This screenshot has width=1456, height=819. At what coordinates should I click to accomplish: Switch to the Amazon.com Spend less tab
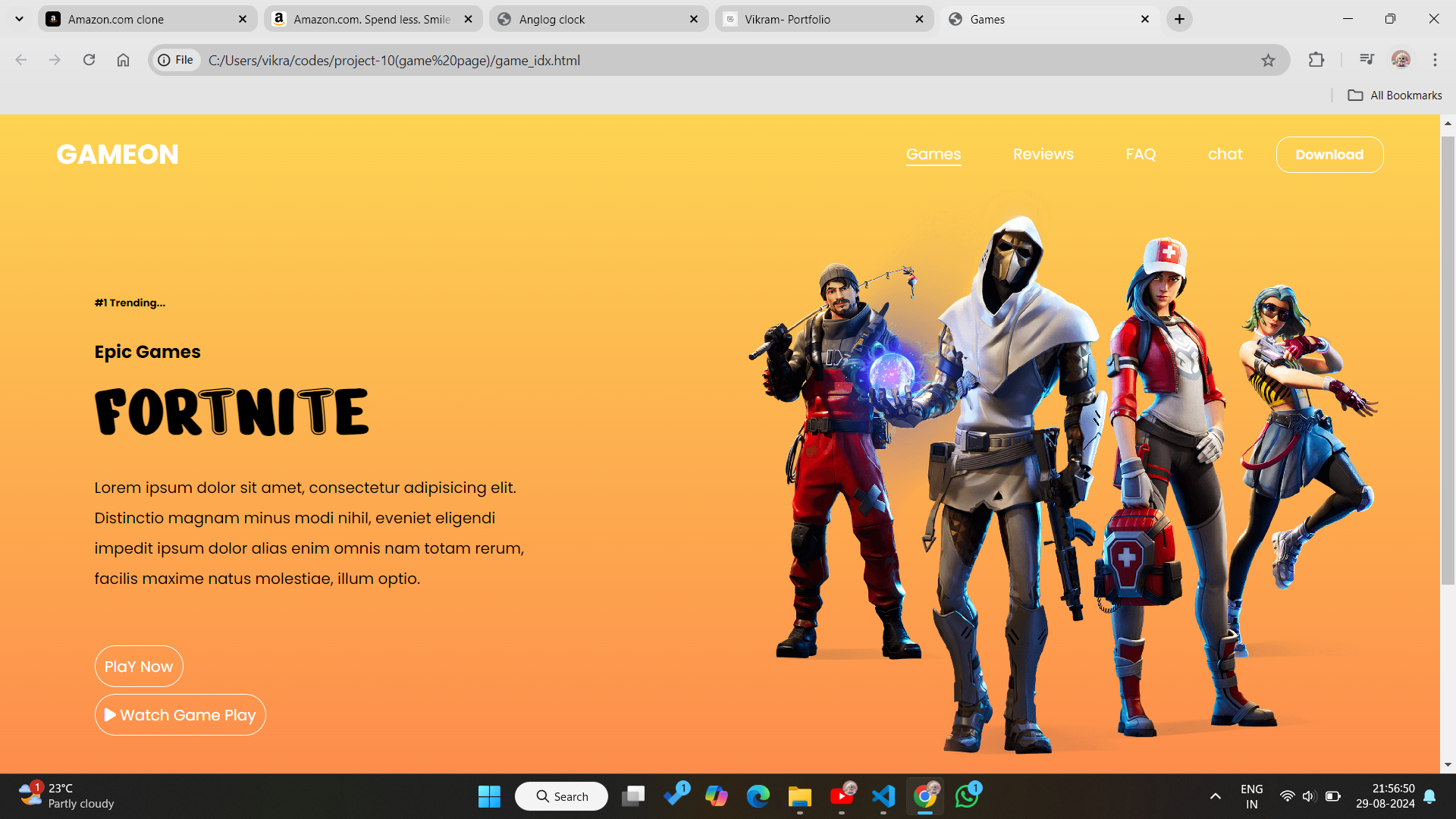coord(373,19)
